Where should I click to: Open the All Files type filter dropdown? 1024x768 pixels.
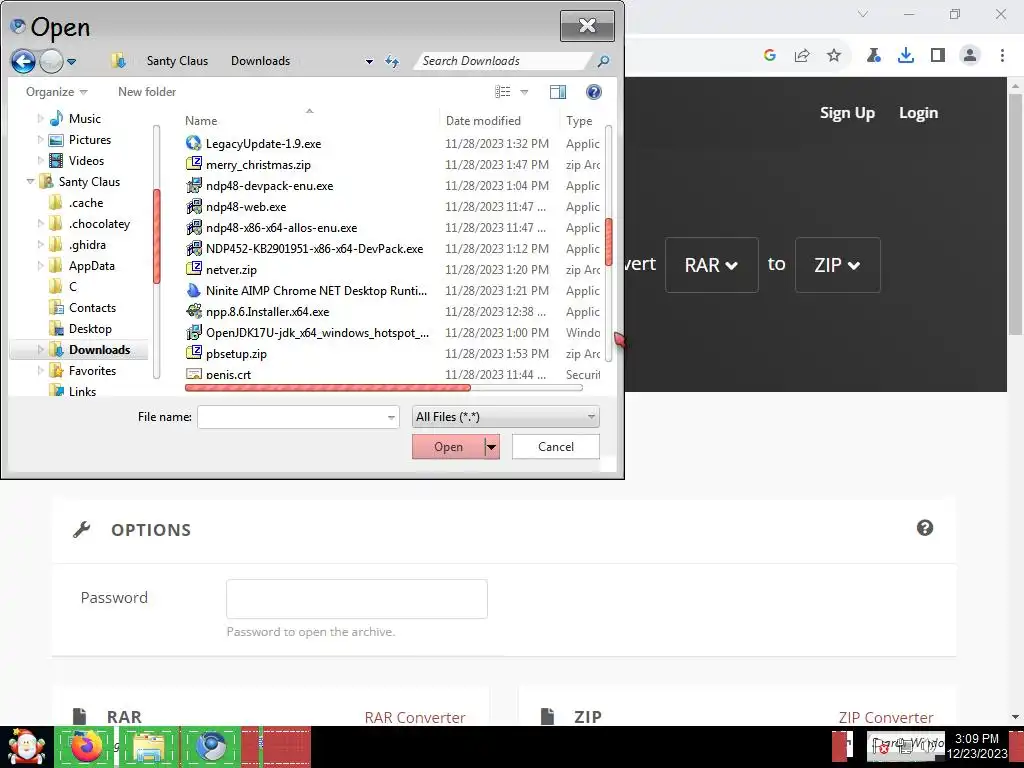coord(505,417)
